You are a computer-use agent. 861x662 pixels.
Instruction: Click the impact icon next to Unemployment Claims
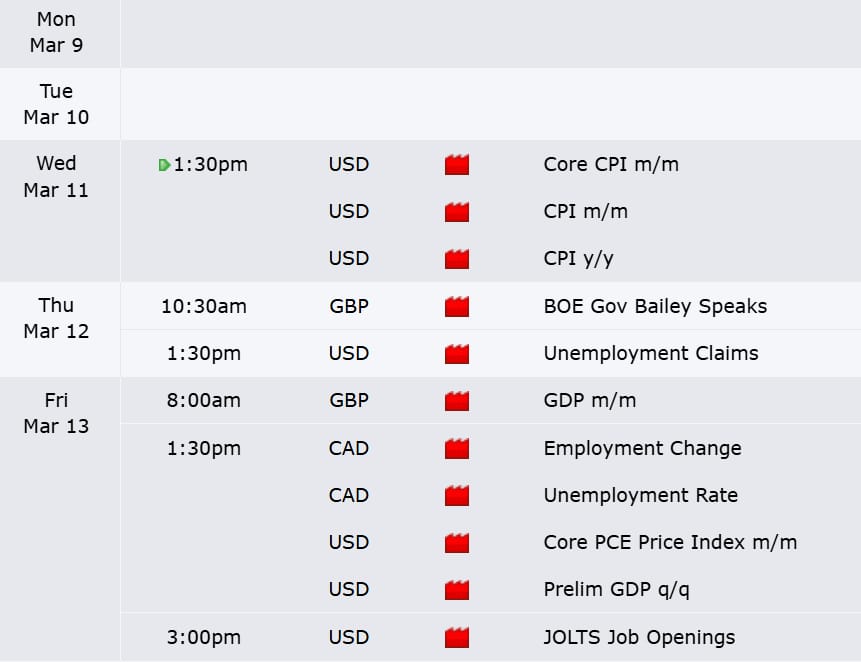point(457,353)
